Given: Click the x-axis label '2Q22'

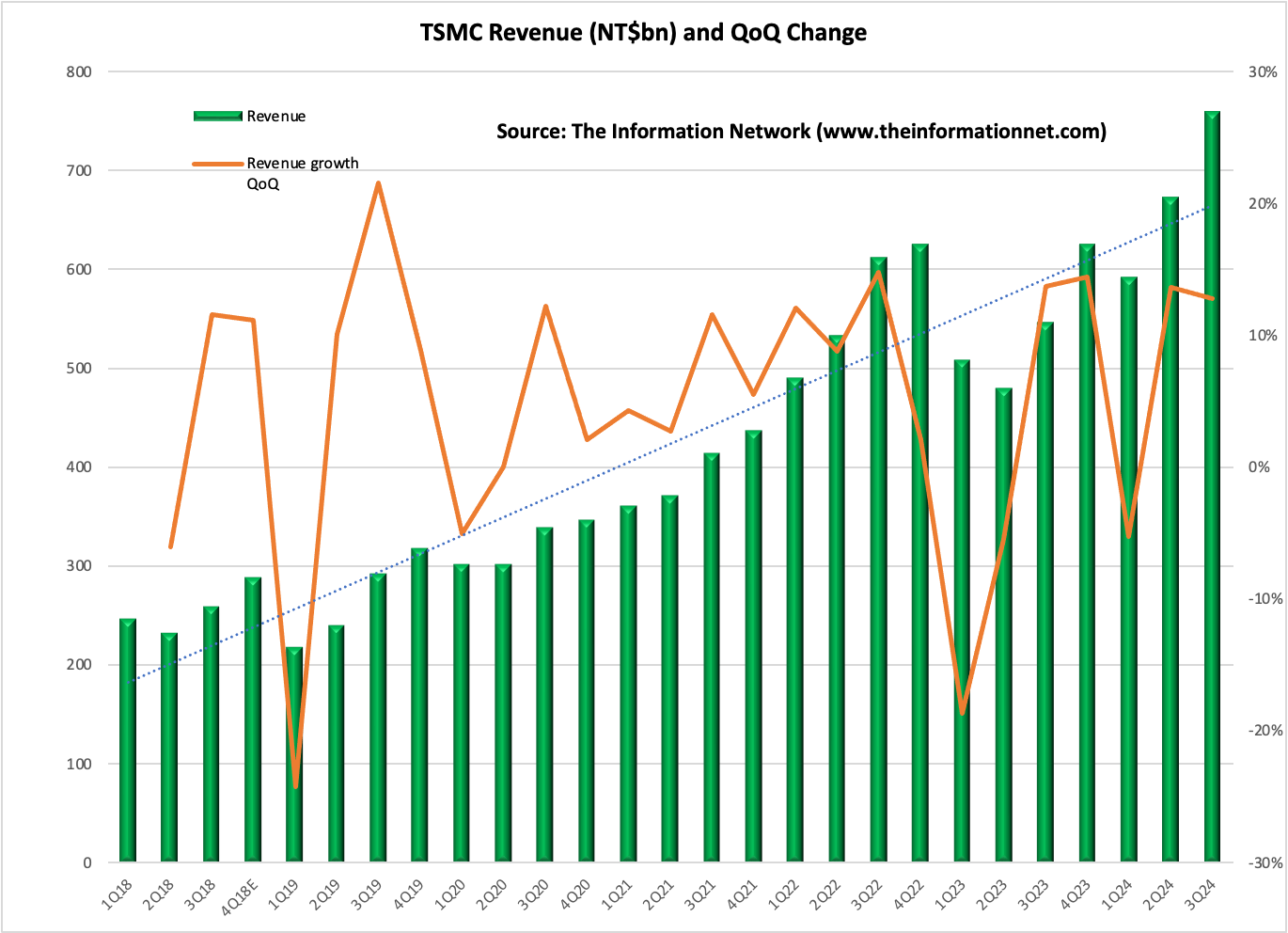Looking at the screenshot, I should point(825,892).
